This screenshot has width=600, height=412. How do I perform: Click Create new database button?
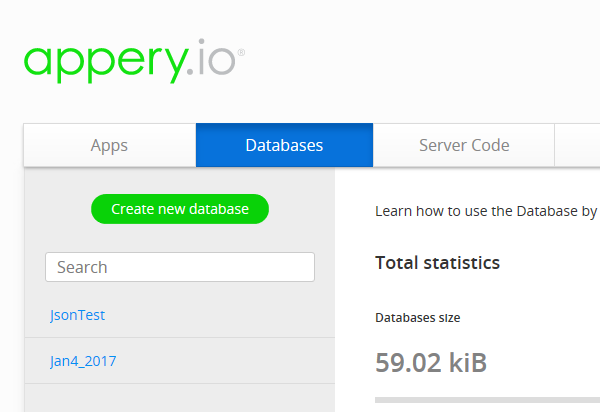point(180,209)
